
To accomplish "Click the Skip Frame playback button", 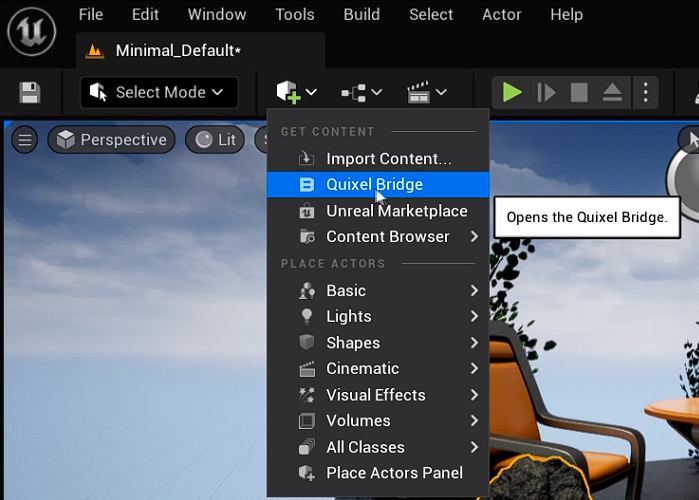I will (x=546, y=93).
